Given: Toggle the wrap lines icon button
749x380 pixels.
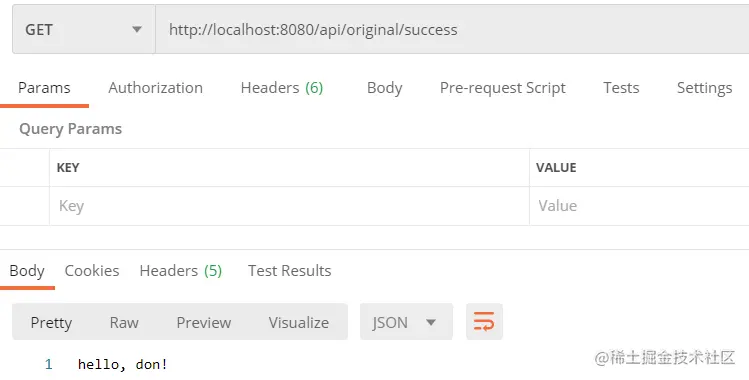Looking at the screenshot, I should point(484,322).
